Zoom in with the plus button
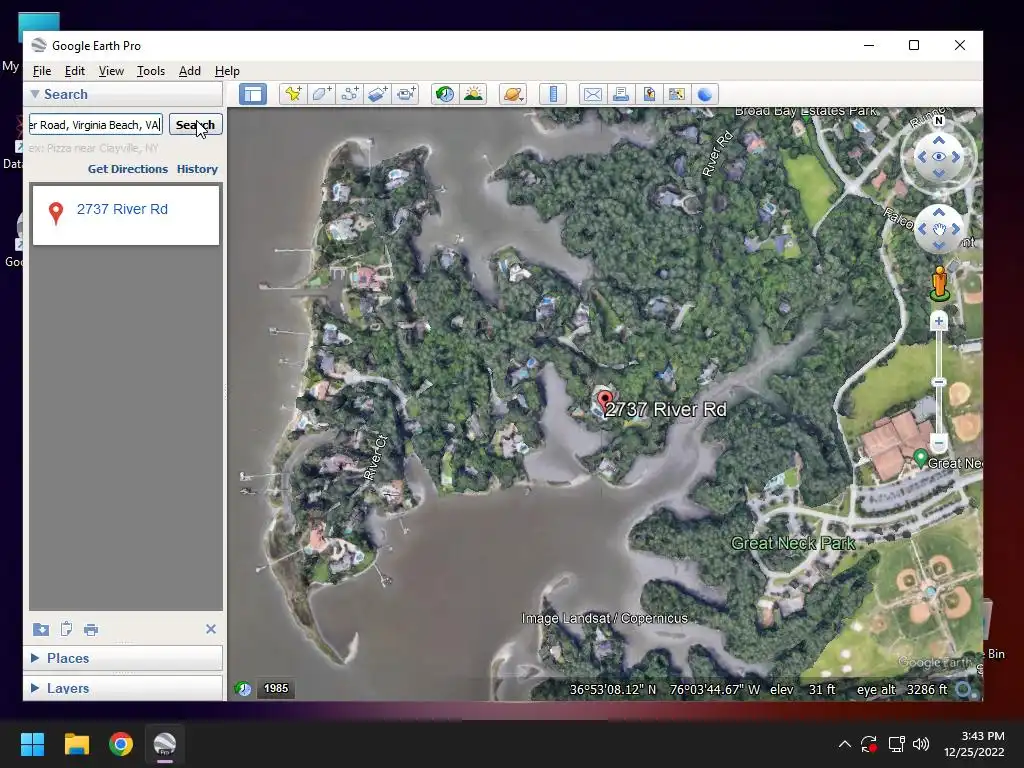 pyautogui.click(x=938, y=321)
